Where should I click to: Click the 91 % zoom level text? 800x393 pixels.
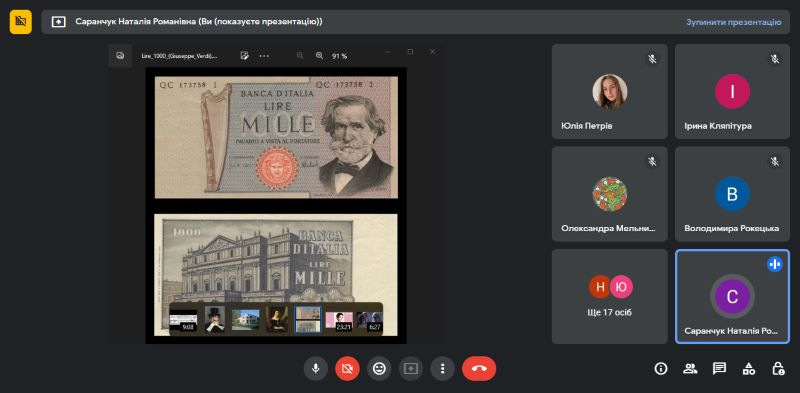pos(339,56)
